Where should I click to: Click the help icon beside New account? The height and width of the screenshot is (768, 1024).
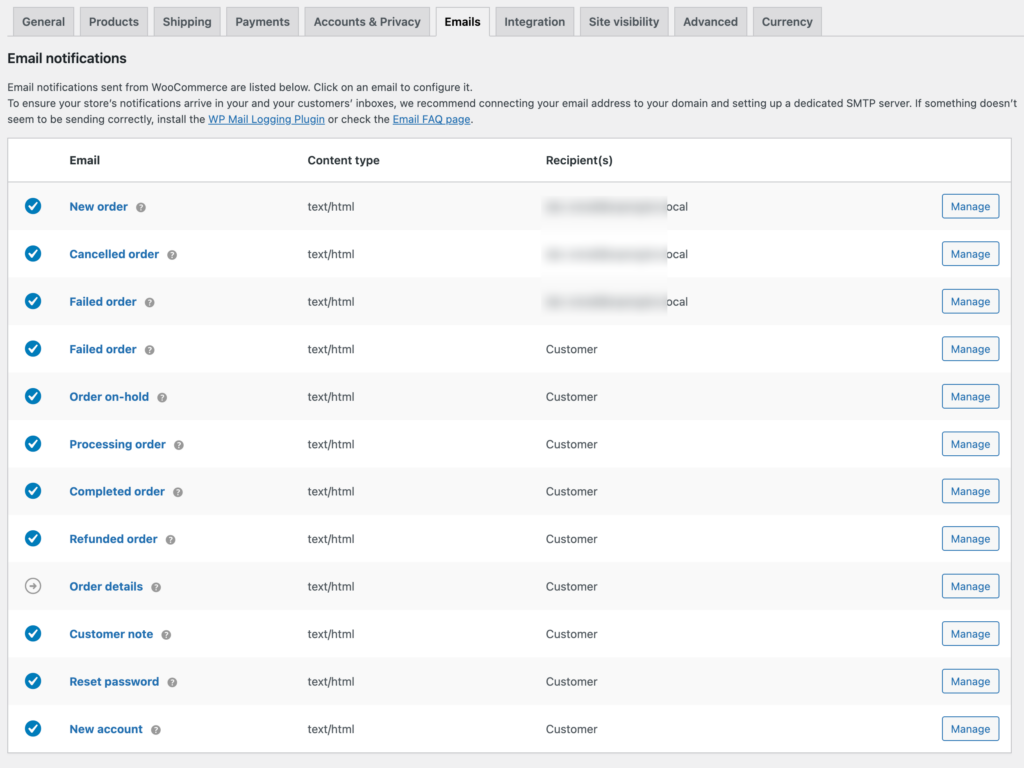point(155,730)
